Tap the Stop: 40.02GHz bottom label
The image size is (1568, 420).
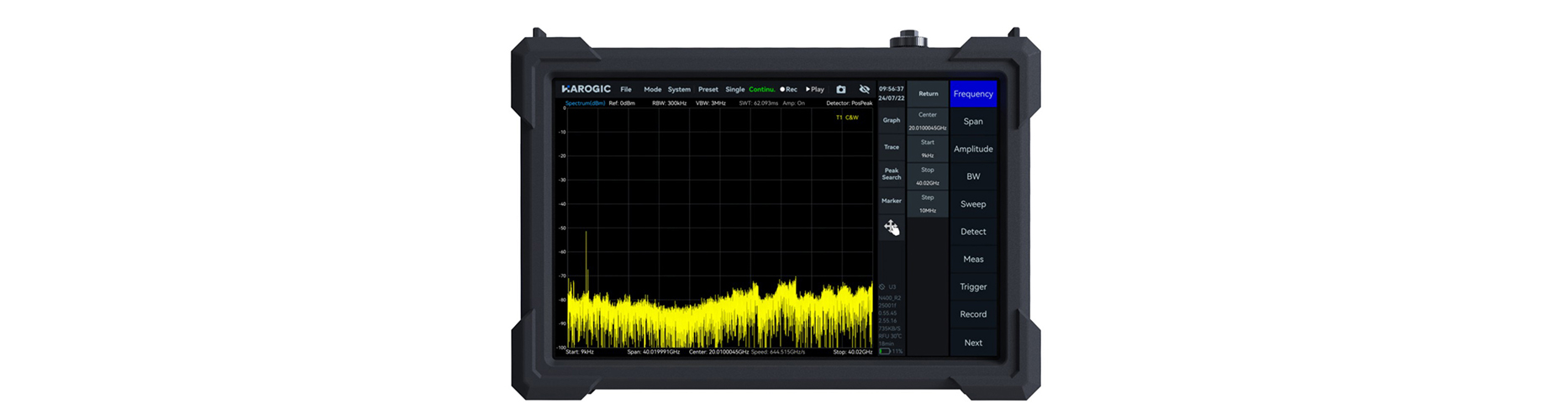[x=852, y=352]
